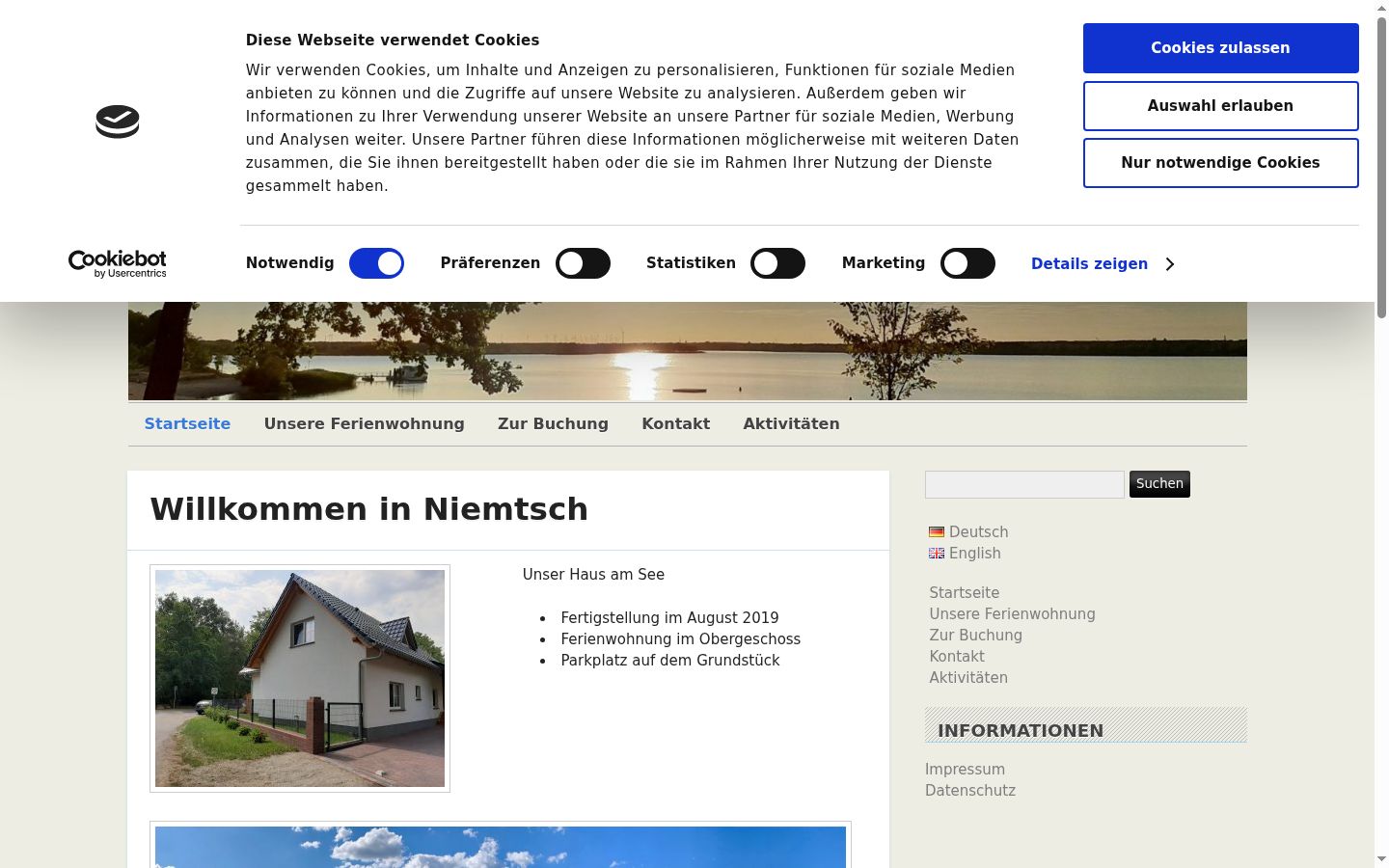
Task: Open the Cookiebot by Usercentrics logo link
Action: (x=118, y=263)
